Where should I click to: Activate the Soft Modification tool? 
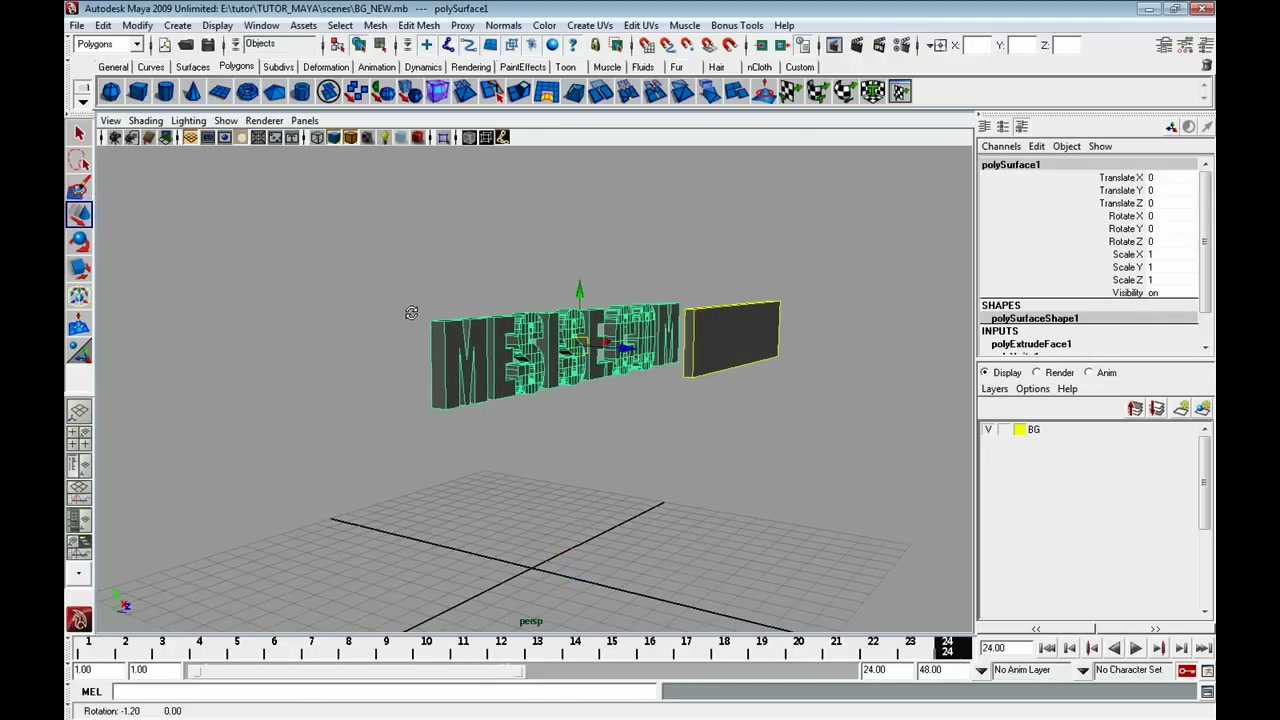[x=79, y=323]
